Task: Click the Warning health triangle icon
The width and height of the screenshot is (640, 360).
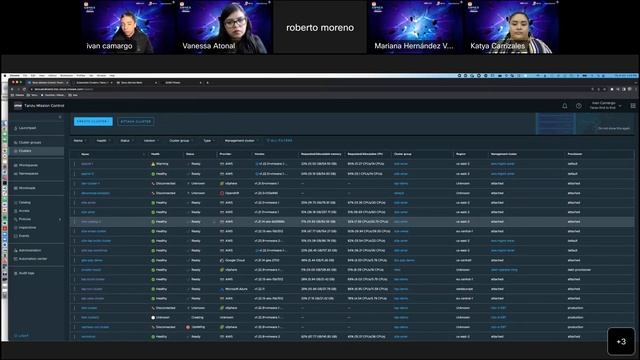Action: point(153,164)
